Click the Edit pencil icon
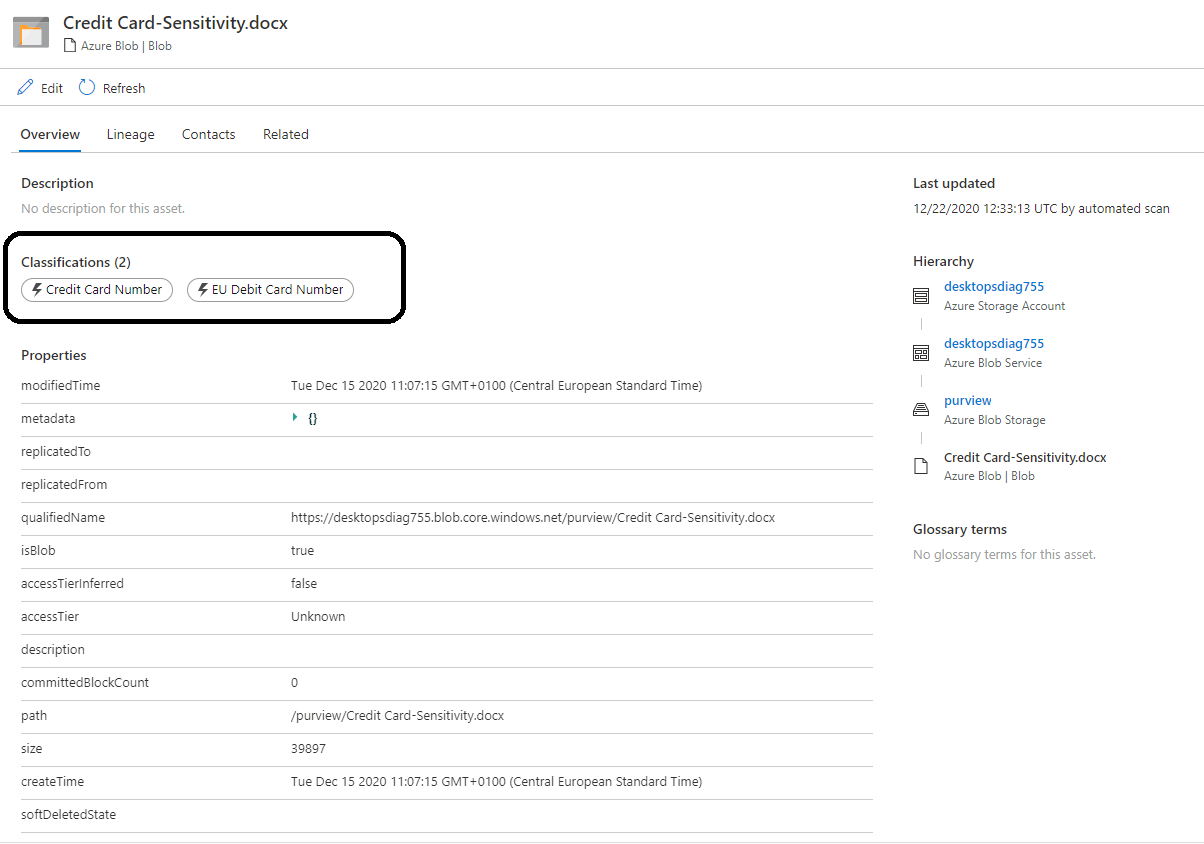This screenshot has width=1204, height=844. point(25,88)
